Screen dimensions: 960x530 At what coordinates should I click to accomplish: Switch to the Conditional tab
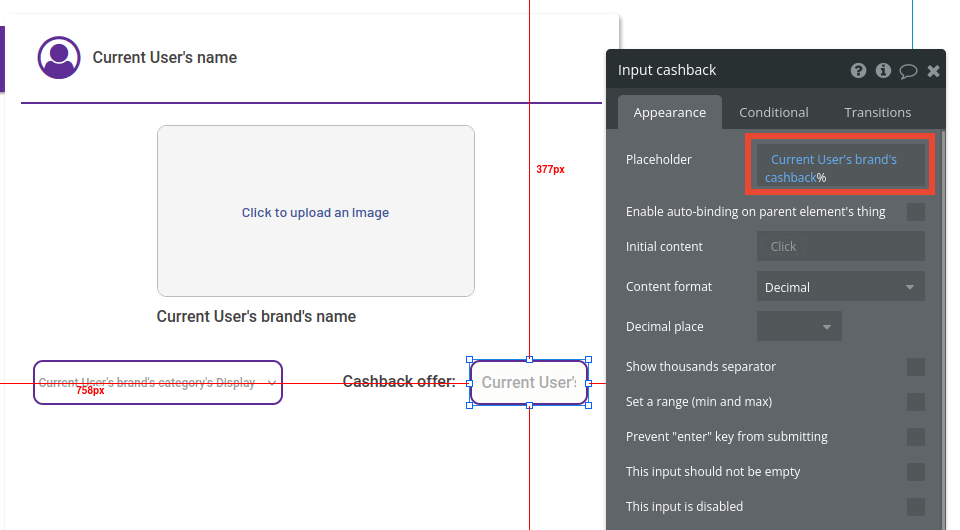coord(773,113)
